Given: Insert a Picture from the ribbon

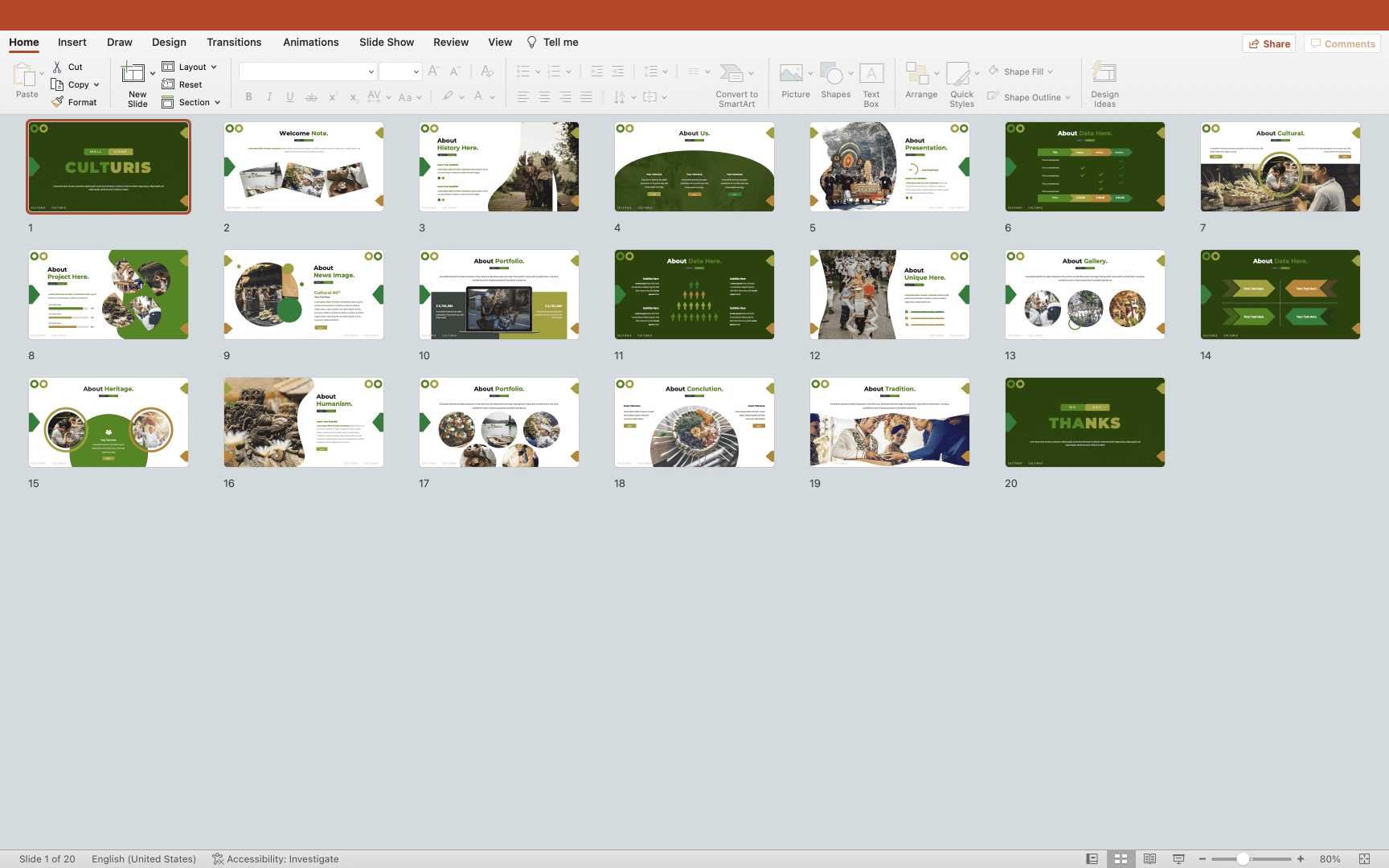Looking at the screenshot, I should point(791,74).
